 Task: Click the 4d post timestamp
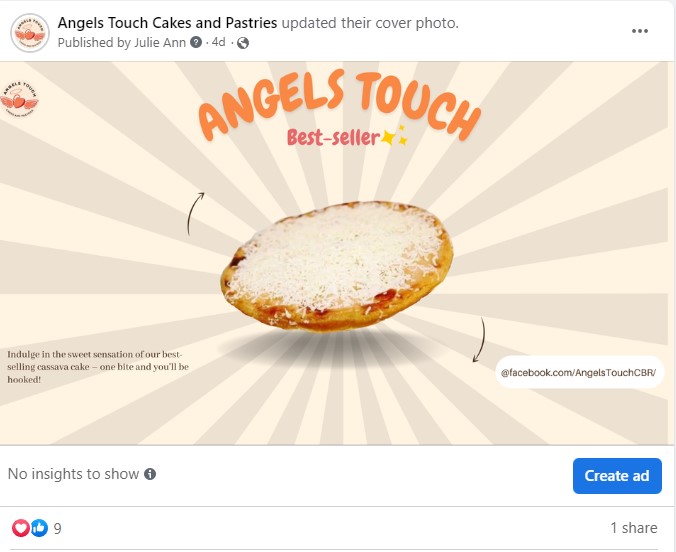(218, 43)
